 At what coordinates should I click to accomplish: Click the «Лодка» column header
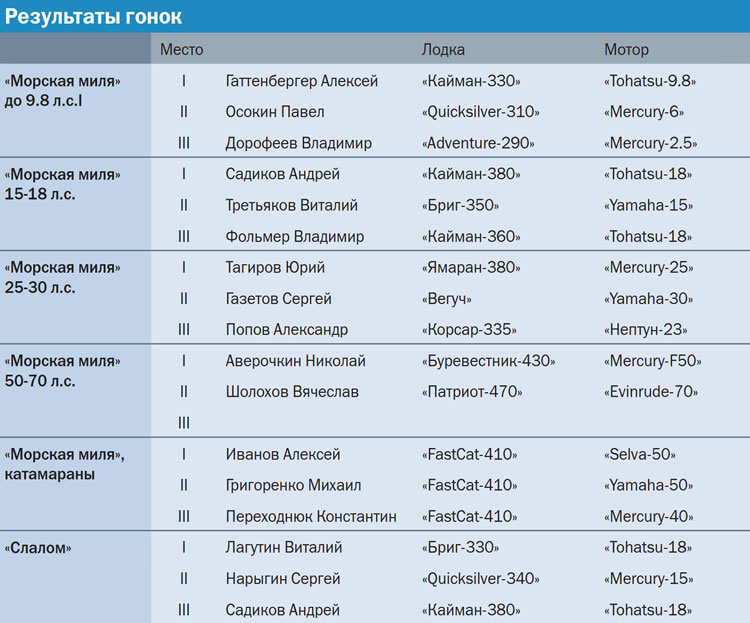point(443,50)
